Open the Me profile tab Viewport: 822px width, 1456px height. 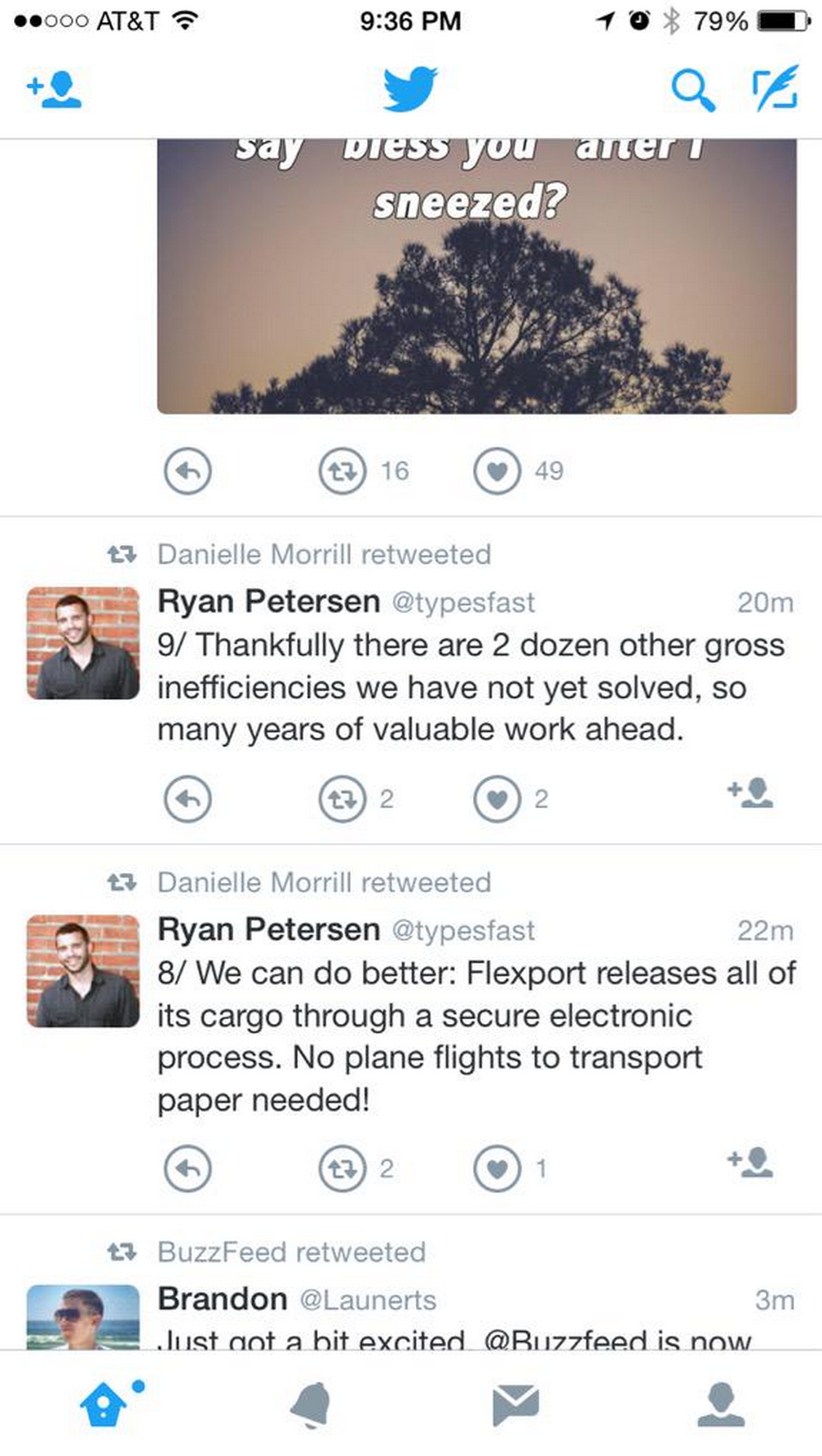(721, 1404)
